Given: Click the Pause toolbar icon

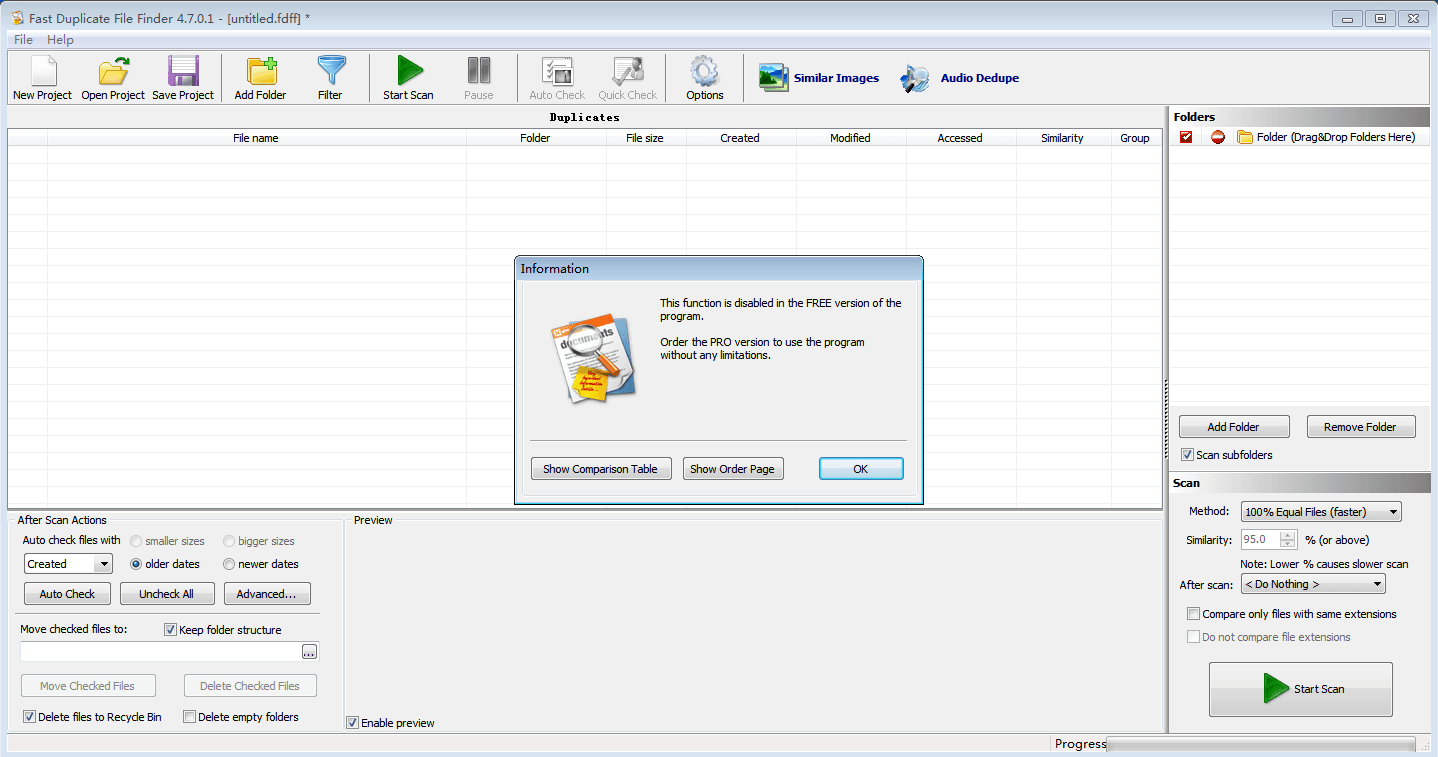Looking at the screenshot, I should click(x=479, y=78).
